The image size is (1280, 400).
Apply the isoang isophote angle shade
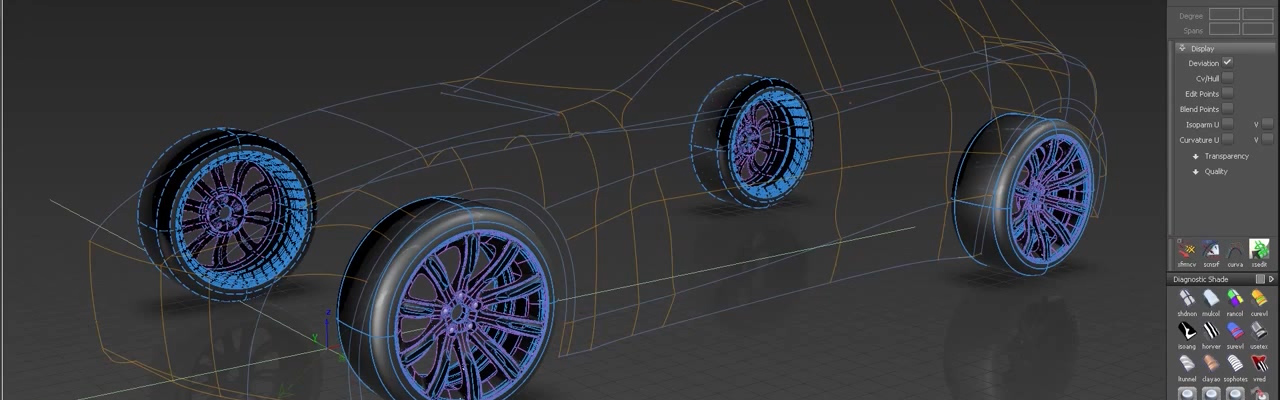pyautogui.click(x=1187, y=331)
